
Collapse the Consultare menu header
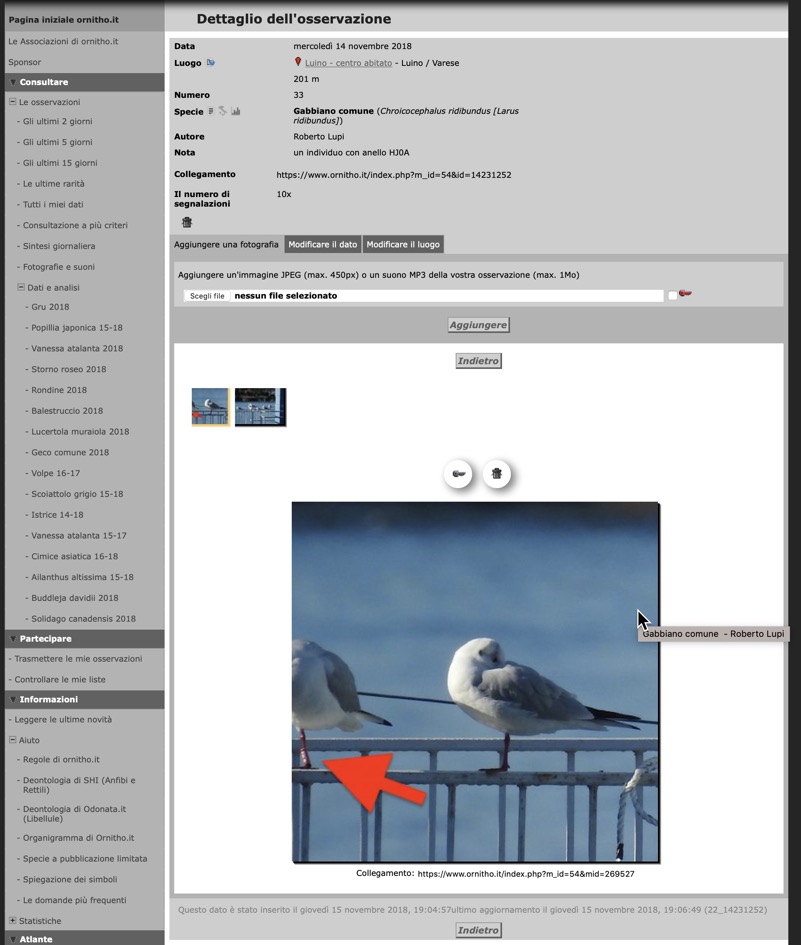13,82
